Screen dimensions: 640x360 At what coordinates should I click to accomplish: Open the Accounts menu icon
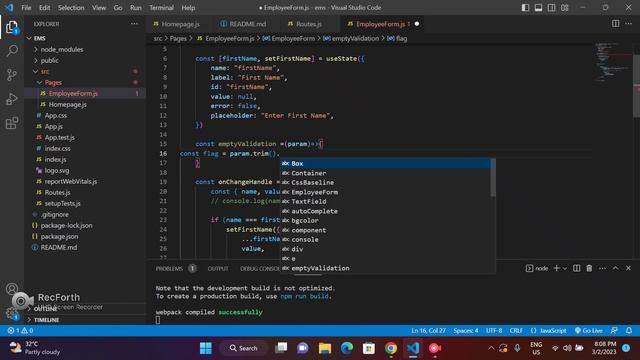12,289
